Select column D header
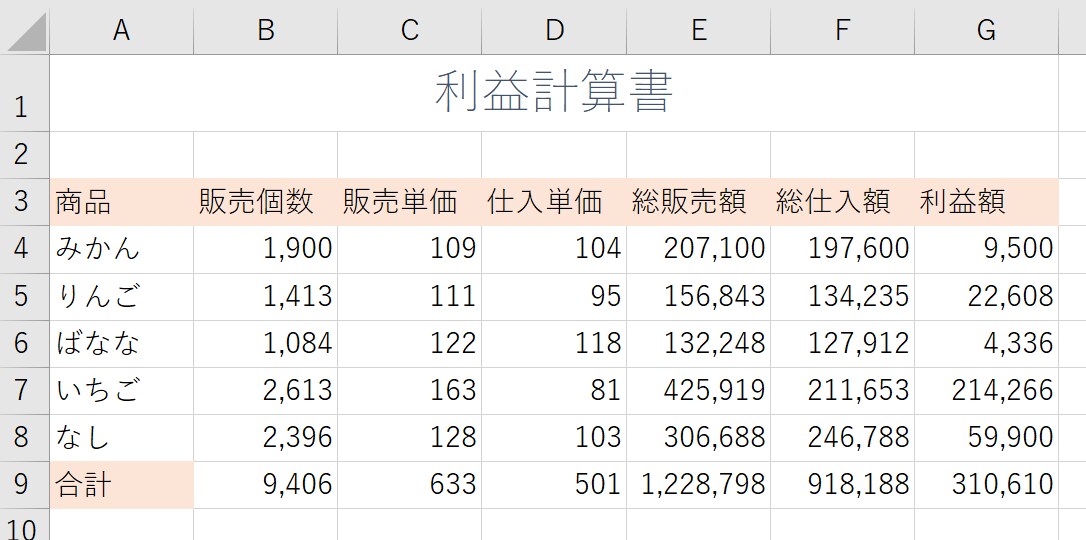Screen dimensions: 1086x540 (554, 31)
